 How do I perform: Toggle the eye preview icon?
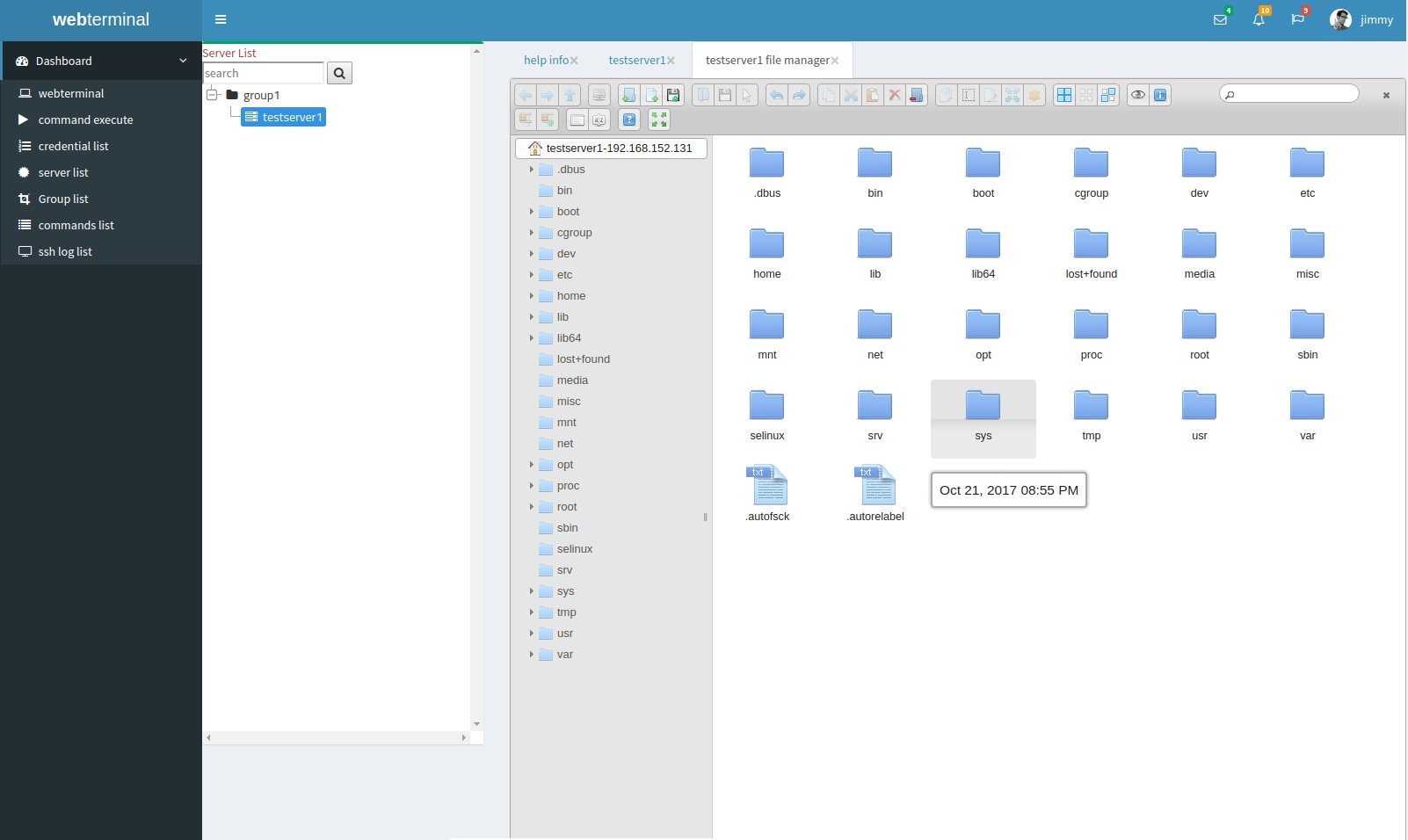click(x=1138, y=95)
